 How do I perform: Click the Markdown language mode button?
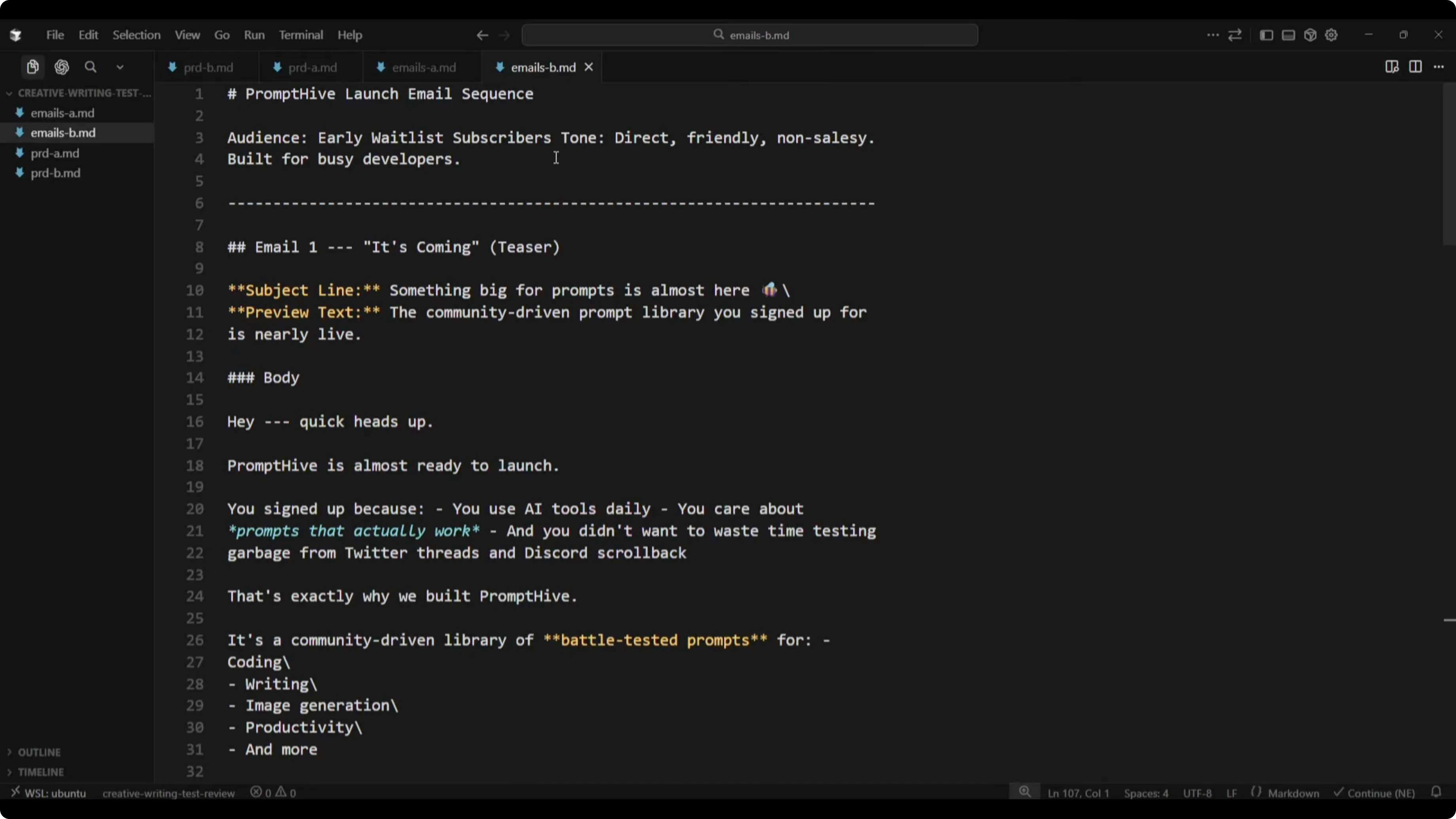pos(1293,793)
